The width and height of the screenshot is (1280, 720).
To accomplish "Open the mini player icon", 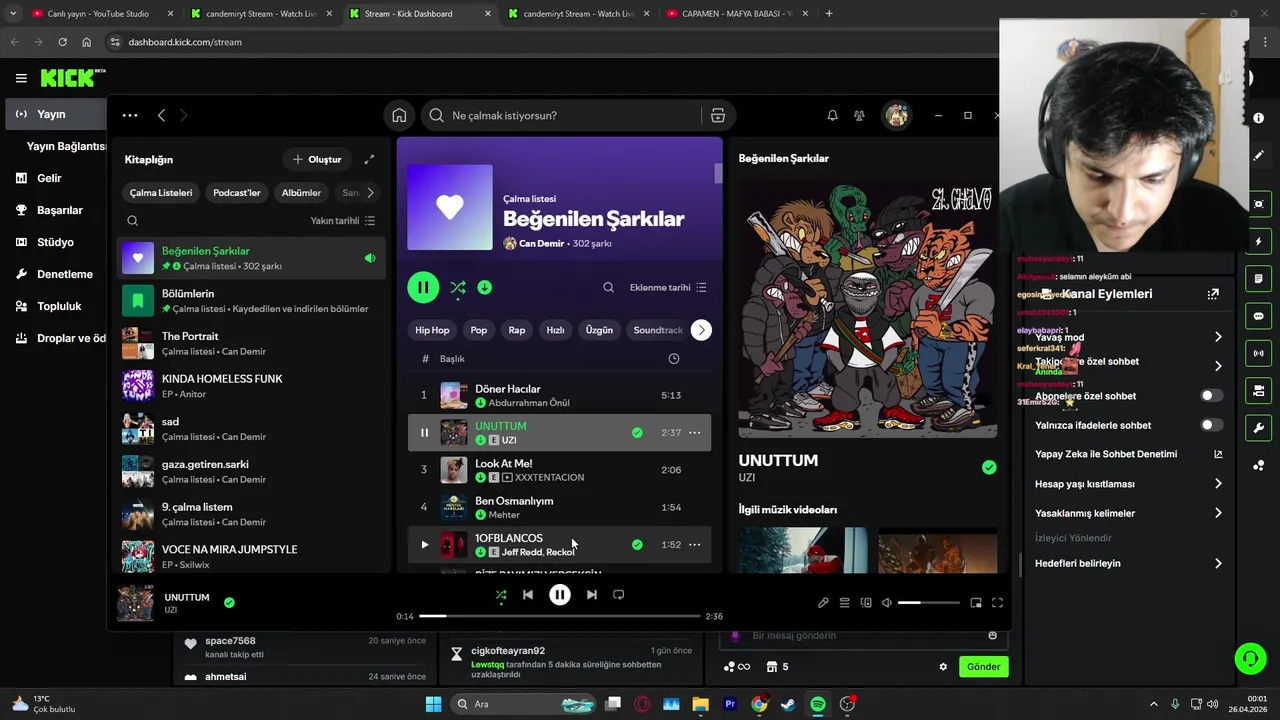I will pyautogui.click(x=976, y=603).
